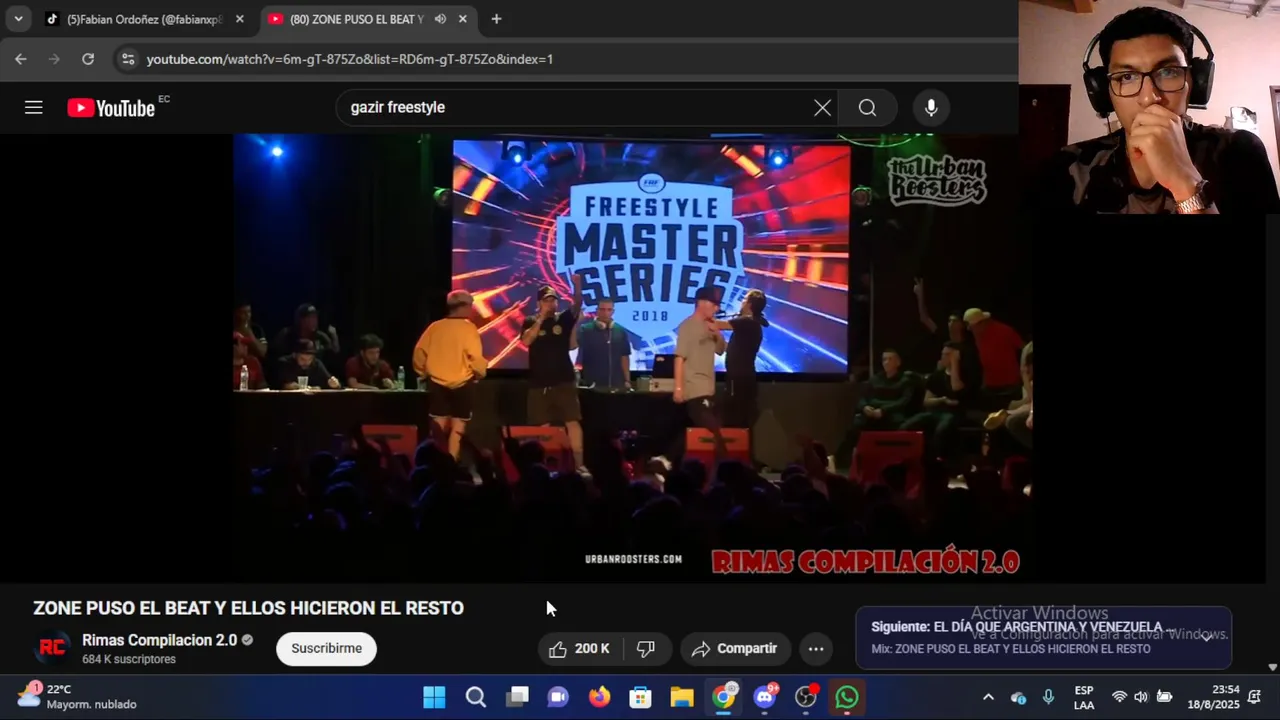Open Task View on the taskbar

pyautogui.click(x=517, y=697)
